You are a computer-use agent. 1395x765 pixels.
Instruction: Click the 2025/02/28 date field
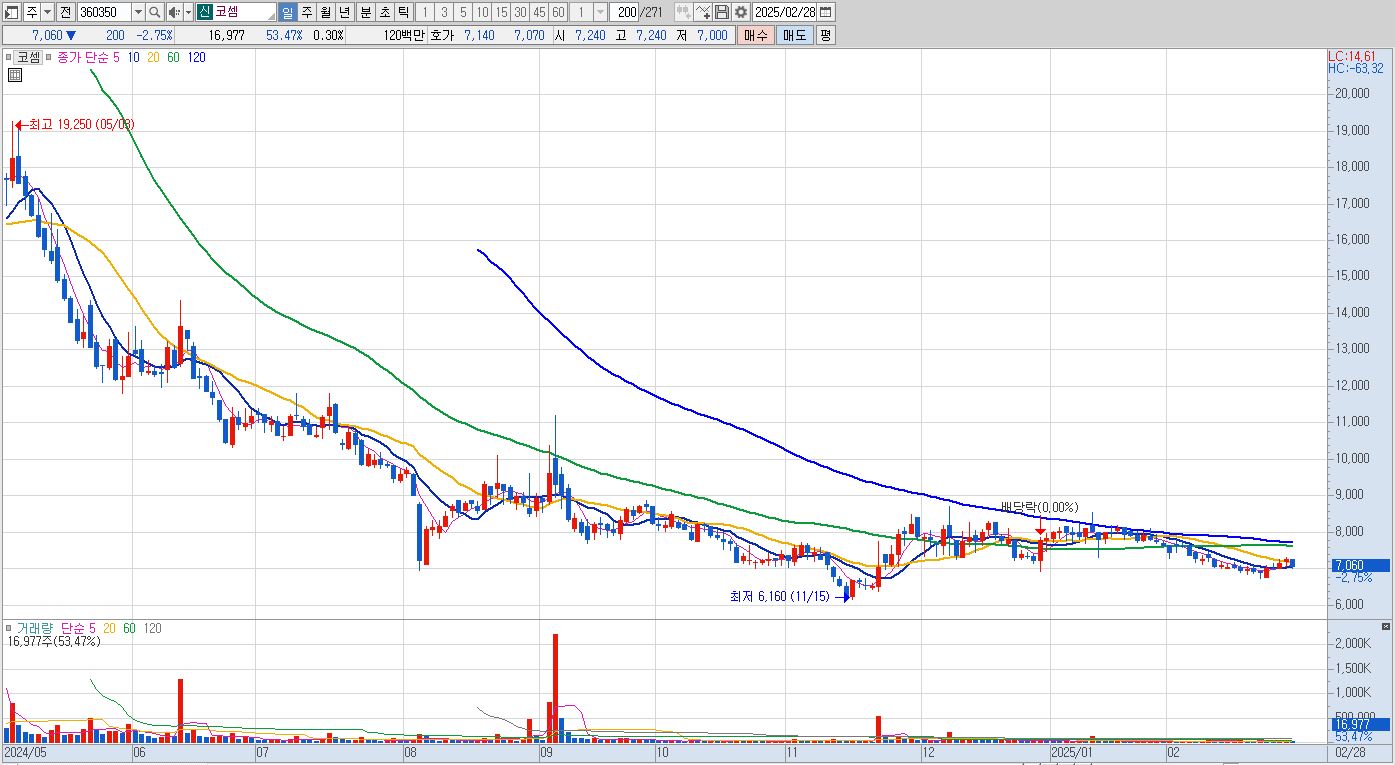point(785,12)
